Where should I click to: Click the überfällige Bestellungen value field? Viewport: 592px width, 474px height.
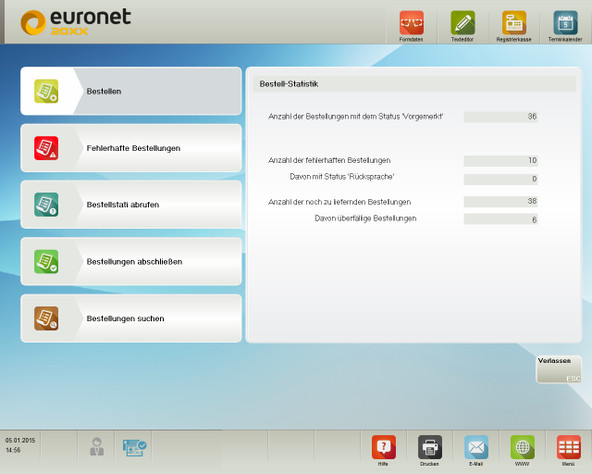pyautogui.click(x=501, y=219)
